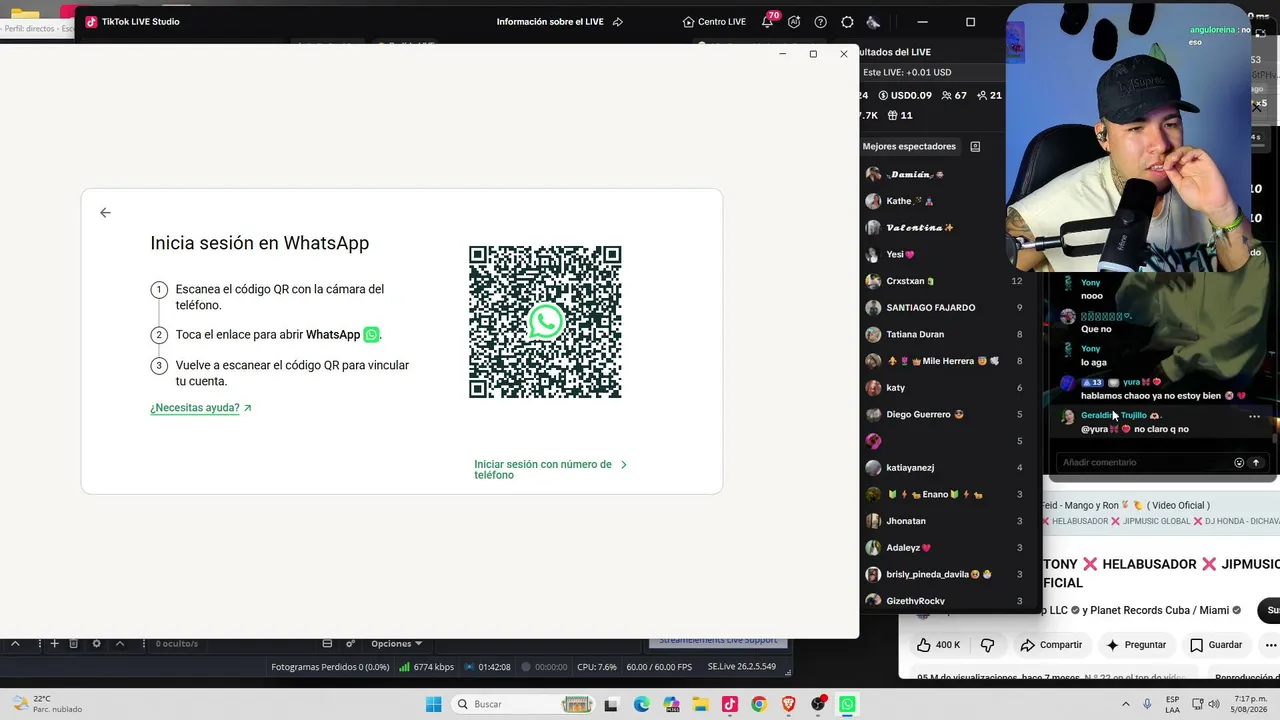The height and width of the screenshot is (720, 1280).
Task: Go back with the arrow in the WhatsApp login card
Action: point(105,212)
